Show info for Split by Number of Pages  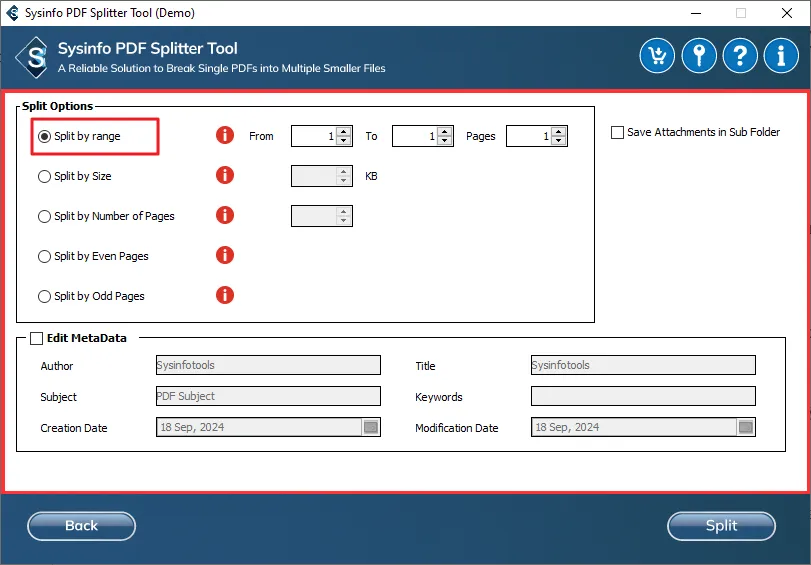(x=225, y=215)
